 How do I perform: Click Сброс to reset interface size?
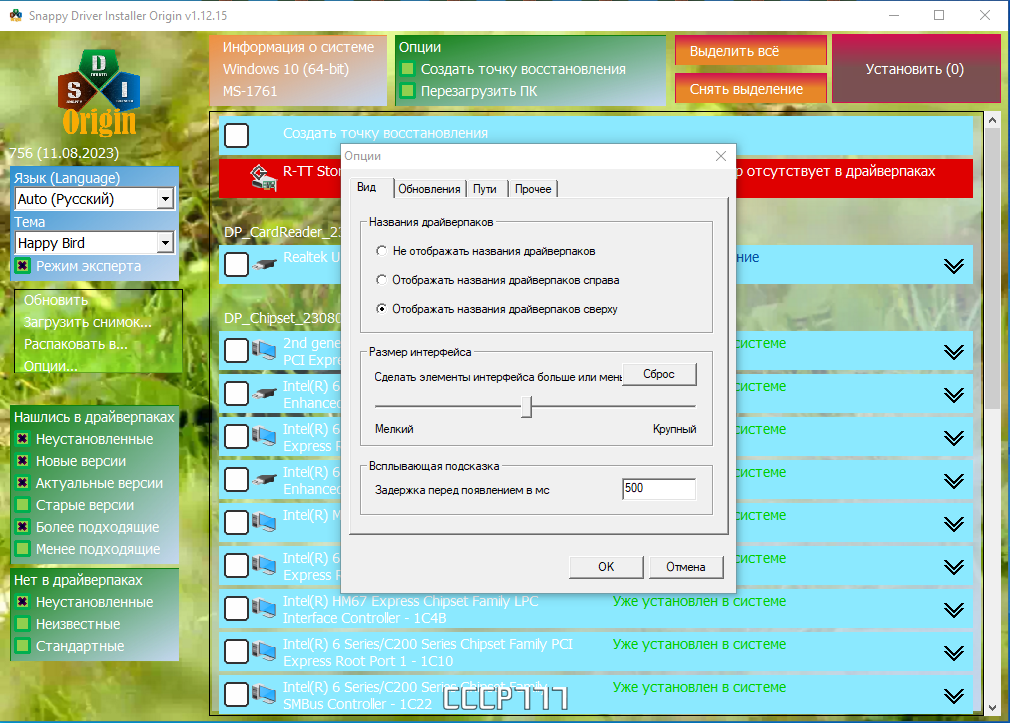(659, 374)
